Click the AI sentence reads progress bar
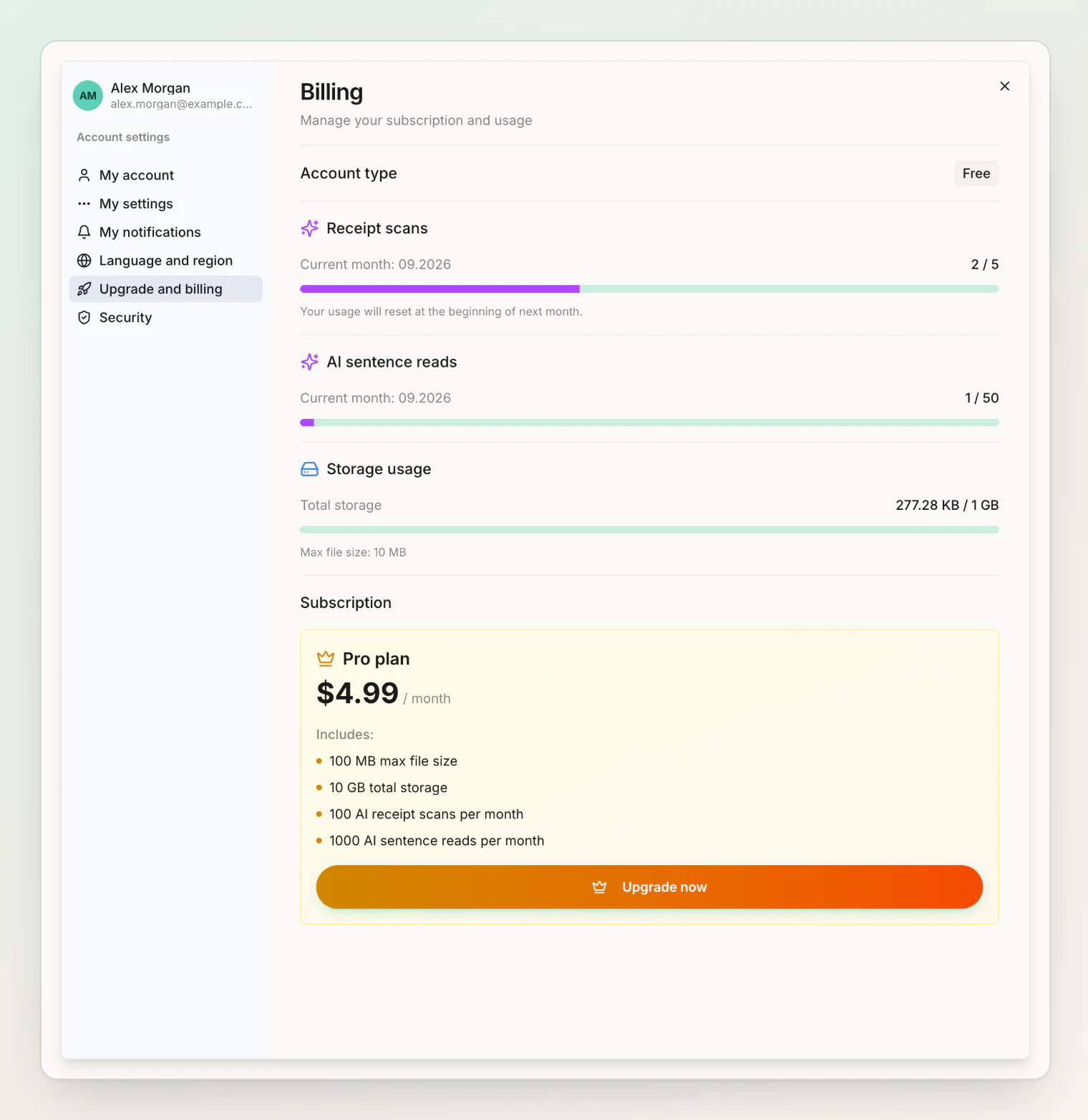 tap(649, 423)
